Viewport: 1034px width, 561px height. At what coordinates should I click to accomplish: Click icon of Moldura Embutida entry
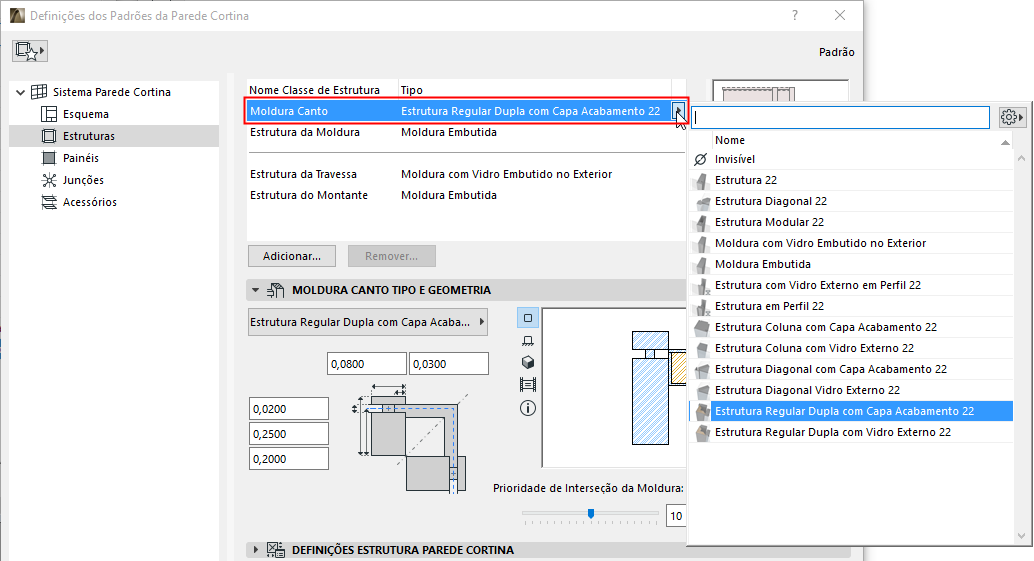point(702,264)
